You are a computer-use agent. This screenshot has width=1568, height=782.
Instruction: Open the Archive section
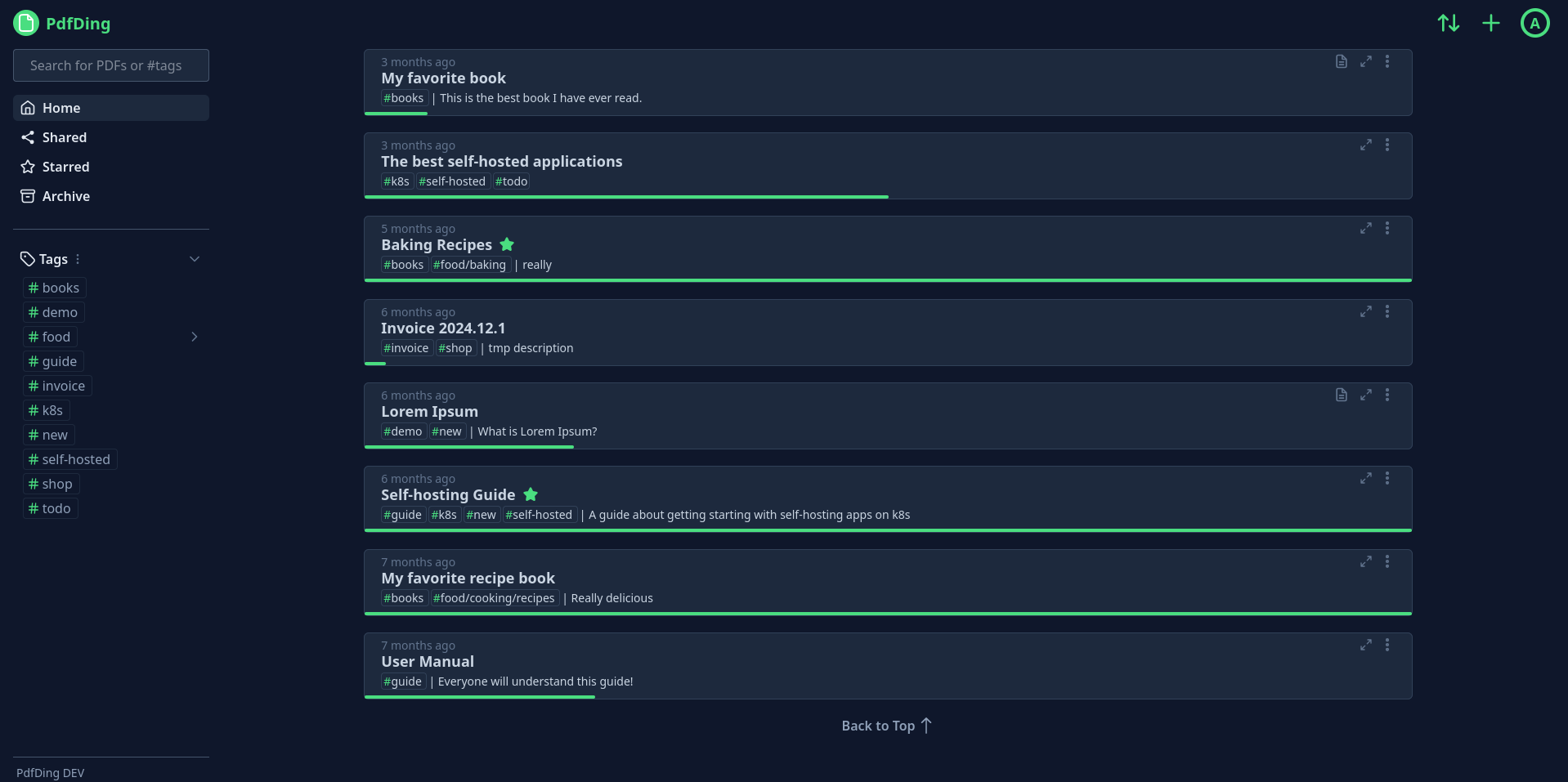(x=65, y=196)
